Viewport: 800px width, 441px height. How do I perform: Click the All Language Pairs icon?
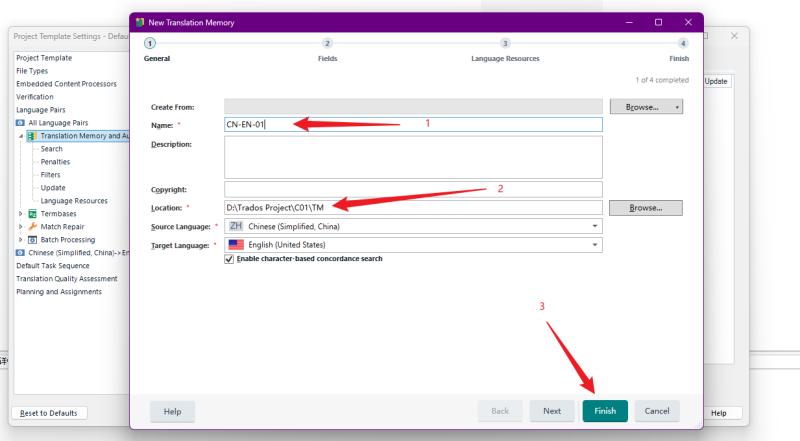[20, 123]
